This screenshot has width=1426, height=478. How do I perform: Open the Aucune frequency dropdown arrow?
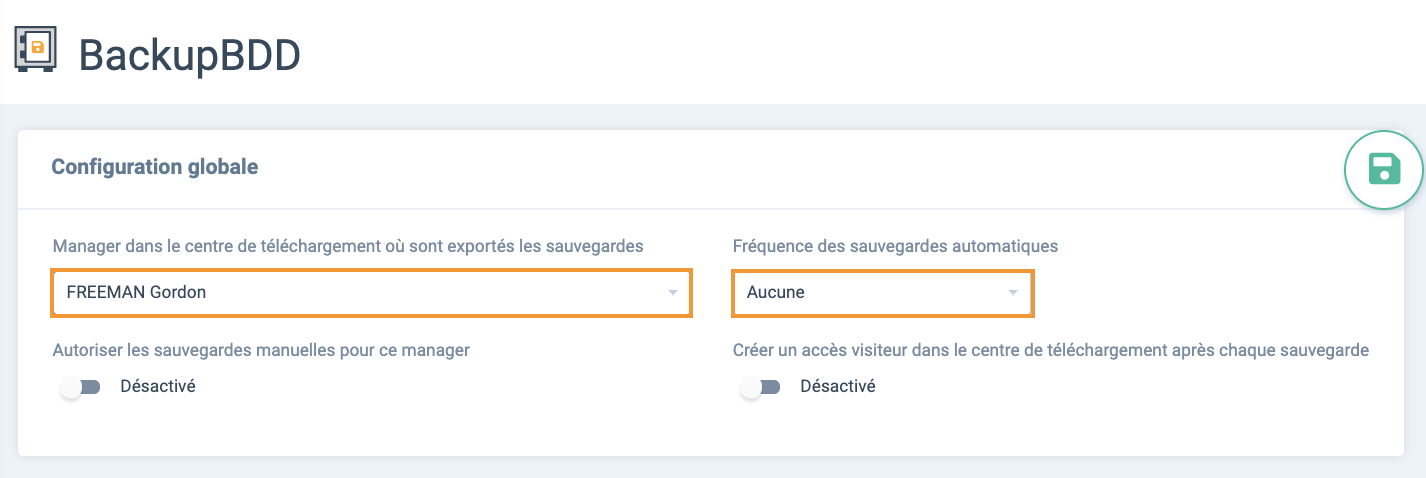1013,293
